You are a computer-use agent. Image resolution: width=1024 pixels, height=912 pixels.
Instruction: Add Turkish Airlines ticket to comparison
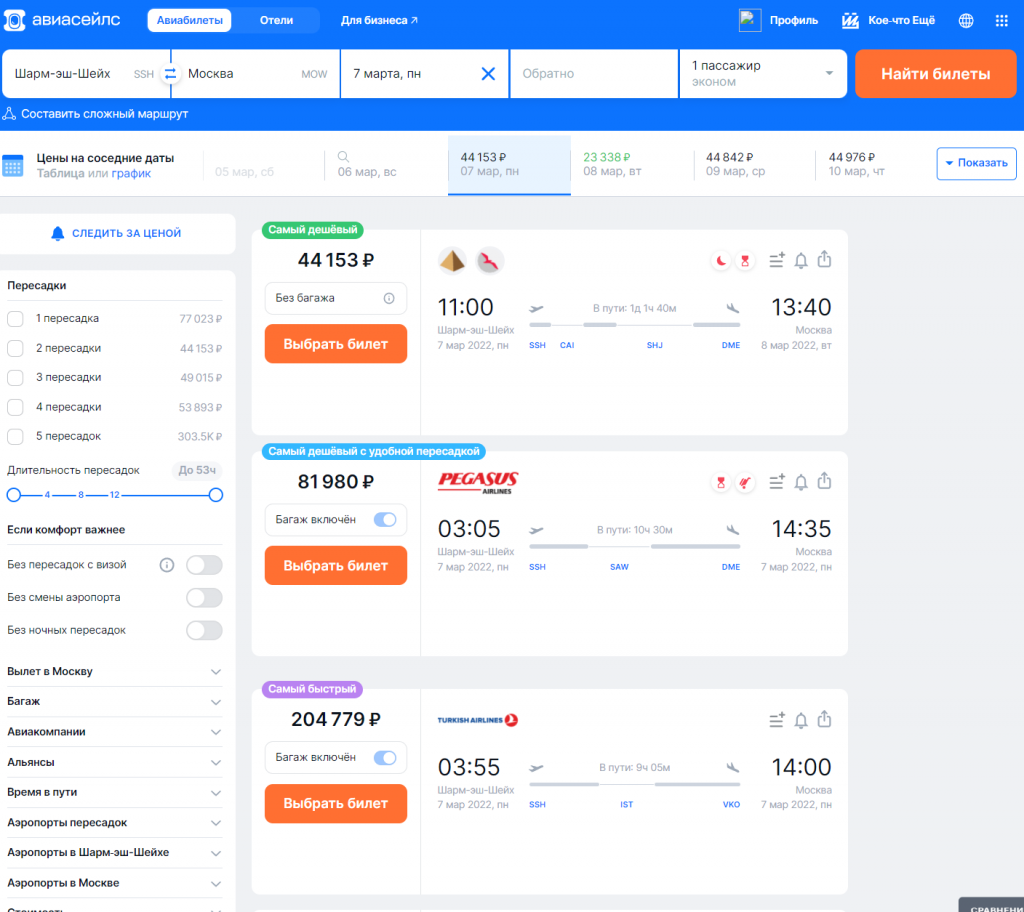click(x=776, y=719)
